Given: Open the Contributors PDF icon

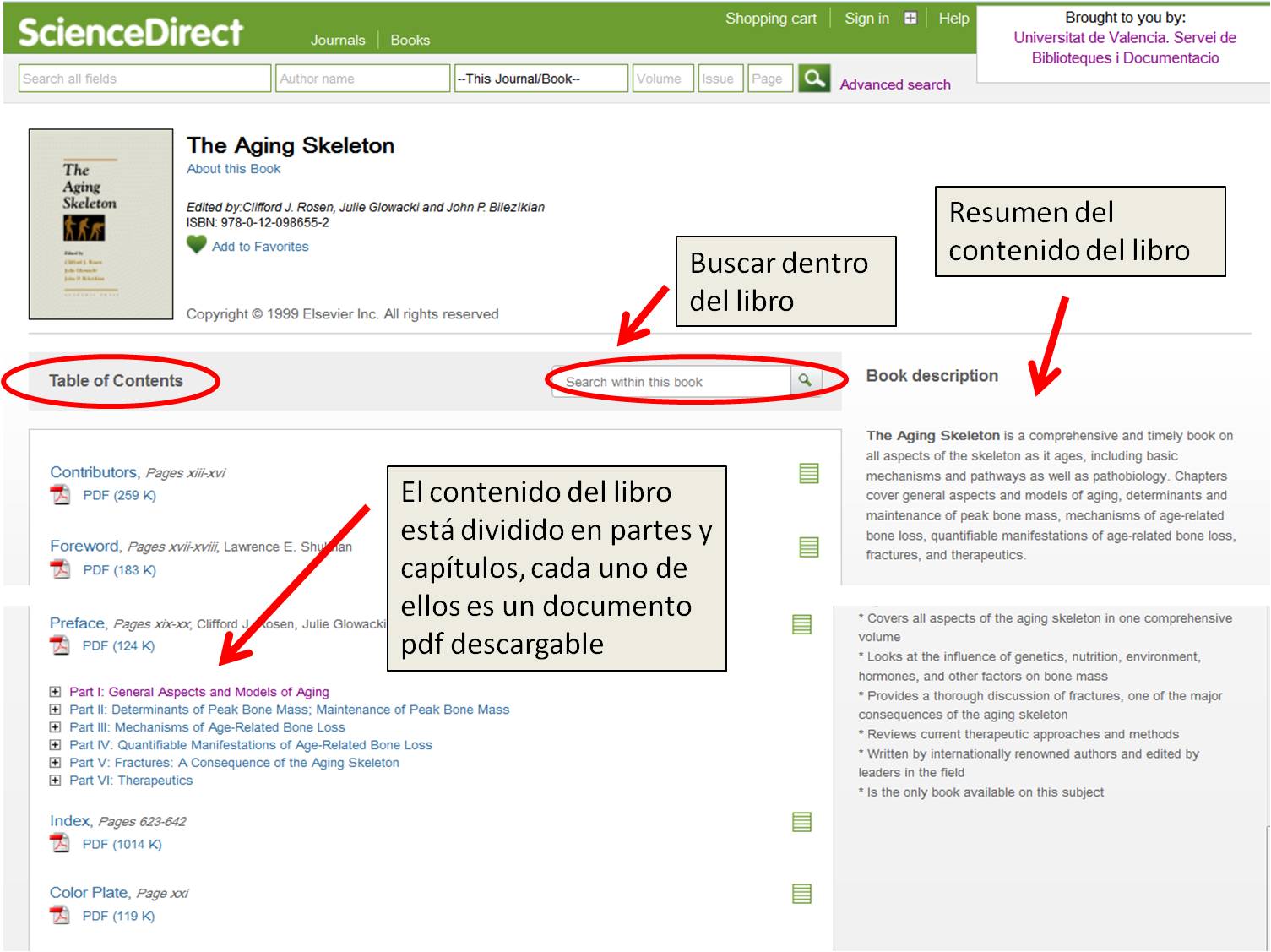Looking at the screenshot, I should click(x=61, y=494).
